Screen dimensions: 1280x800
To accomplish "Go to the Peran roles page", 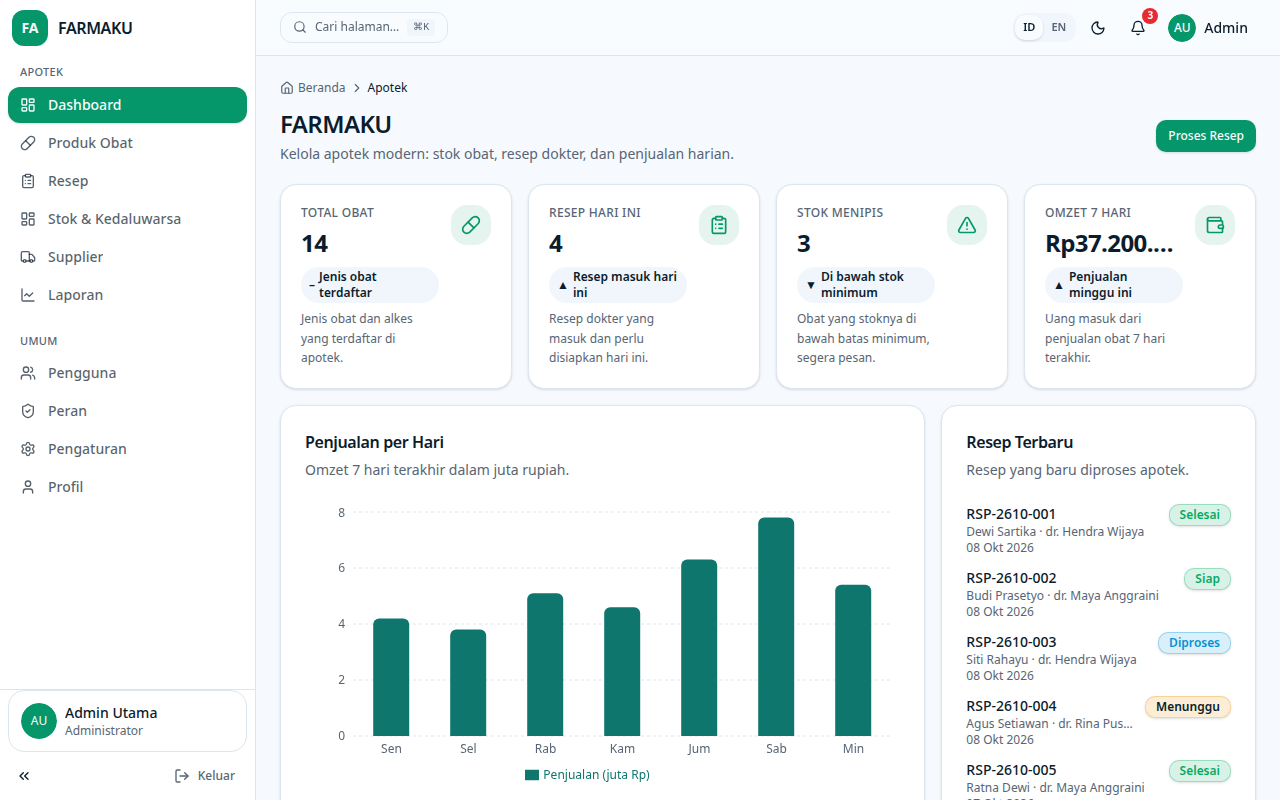I will [127, 411].
